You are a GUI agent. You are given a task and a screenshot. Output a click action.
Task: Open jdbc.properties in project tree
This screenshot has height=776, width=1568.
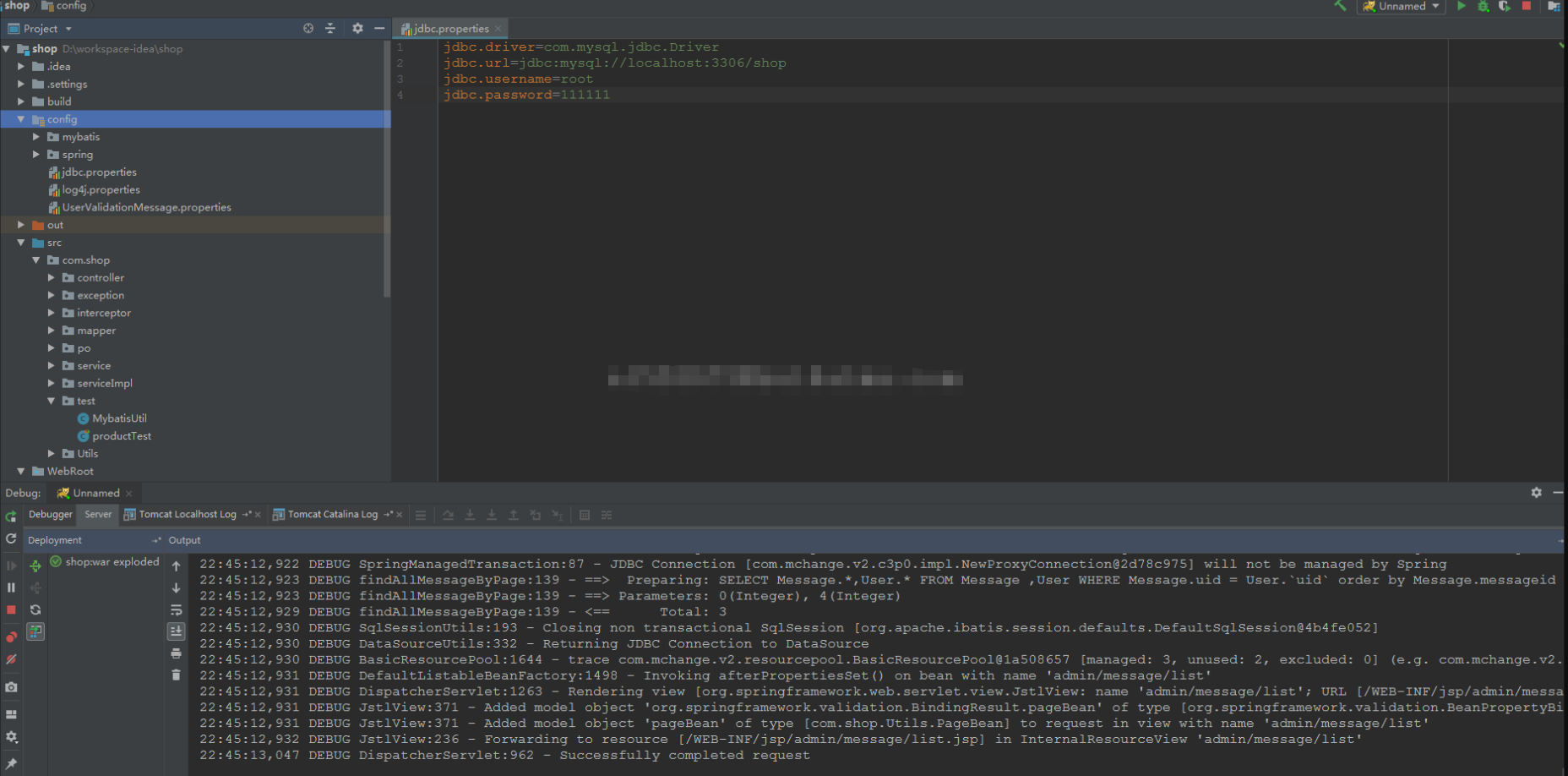pos(93,172)
